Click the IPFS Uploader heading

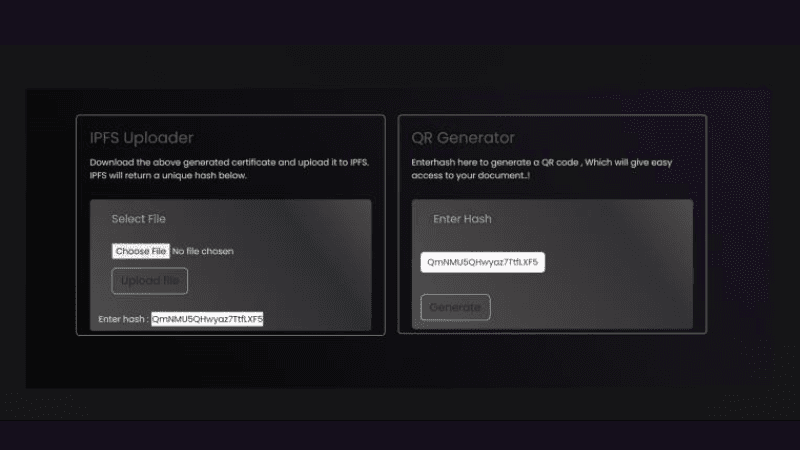click(141, 138)
